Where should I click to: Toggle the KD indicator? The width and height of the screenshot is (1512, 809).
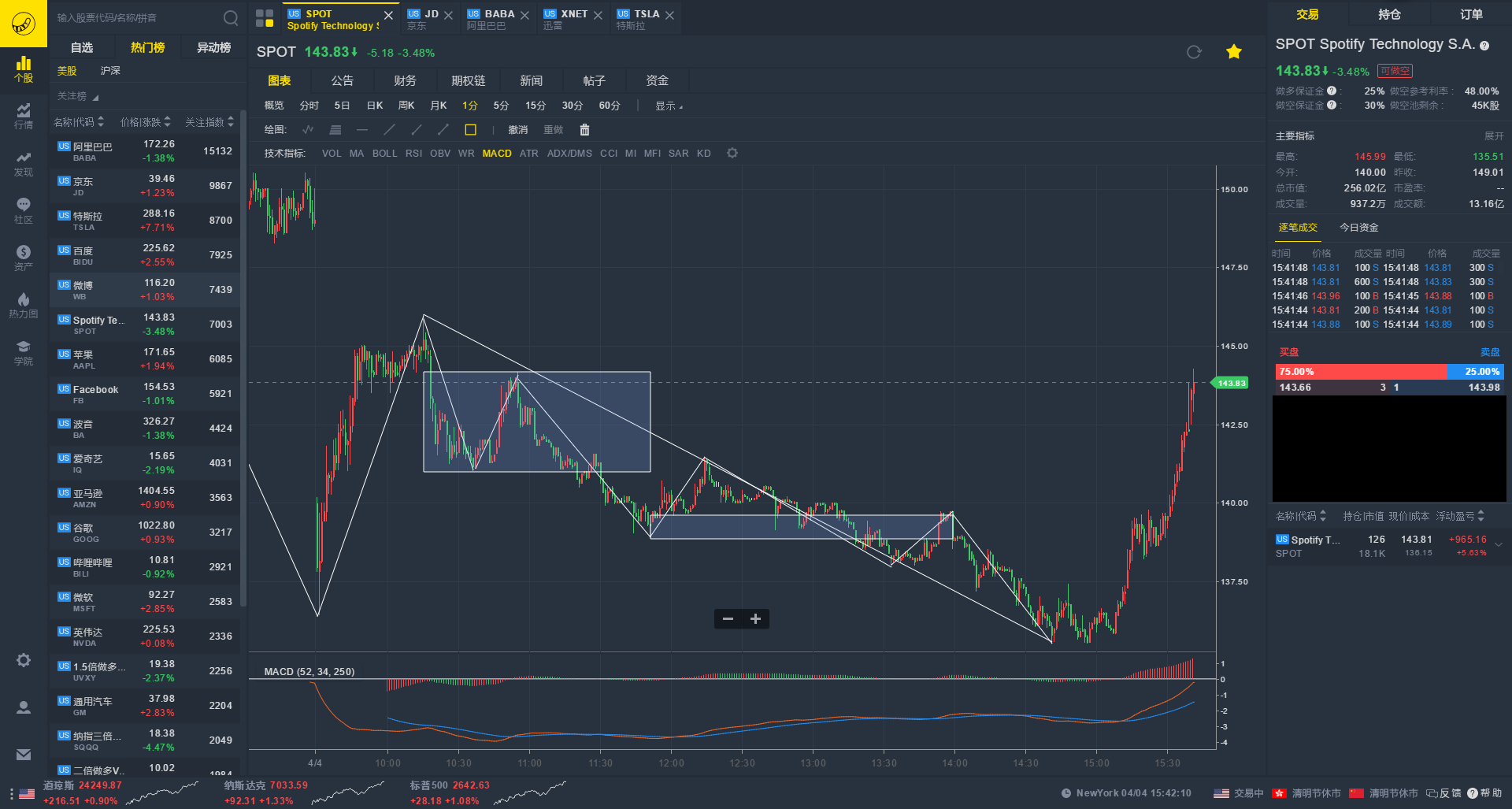[704, 154]
